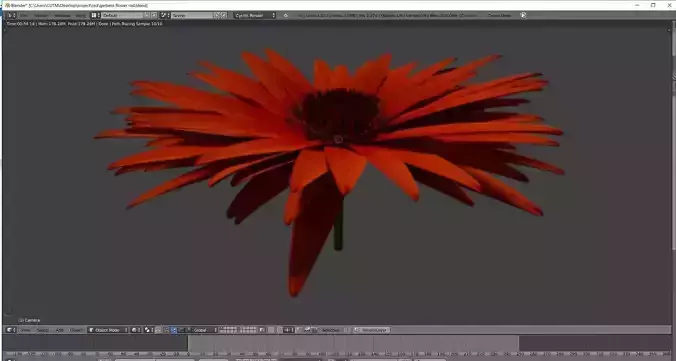Select a layer in second layer block

[248, 330]
